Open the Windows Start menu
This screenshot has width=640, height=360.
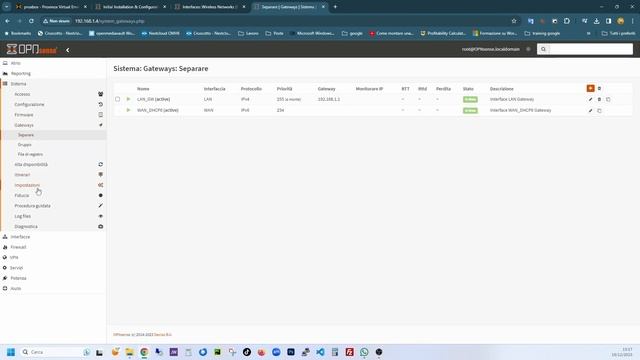[11, 352]
